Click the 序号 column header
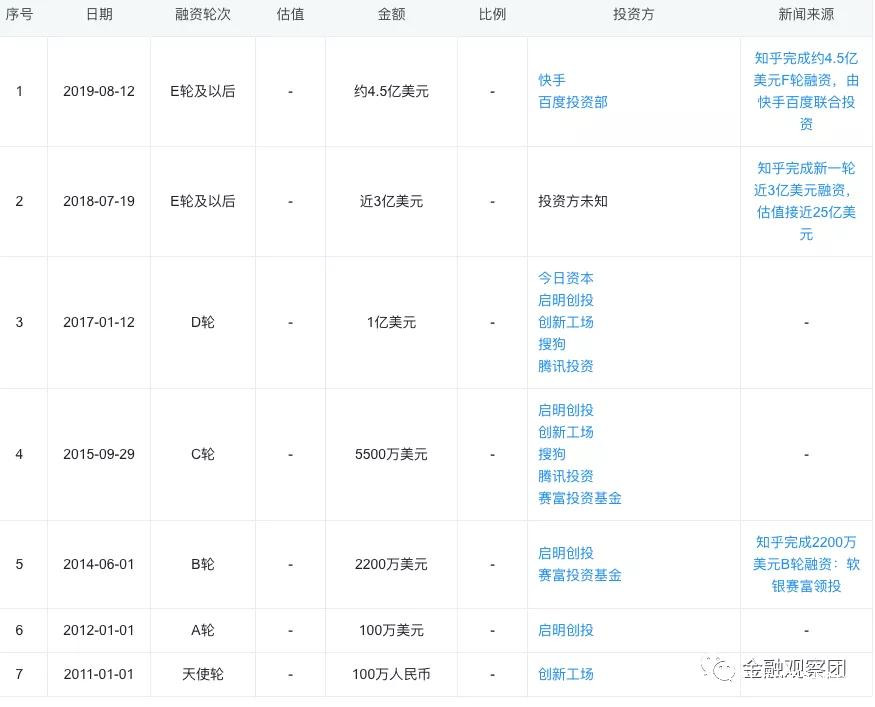Screen dimensions: 875x707 click(x=19, y=14)
